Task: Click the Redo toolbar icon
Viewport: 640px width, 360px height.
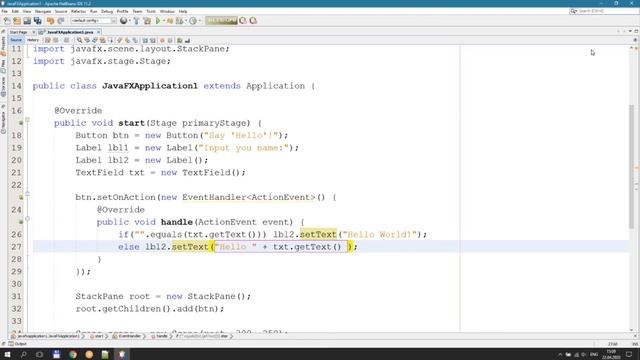Action: (61, 20)
